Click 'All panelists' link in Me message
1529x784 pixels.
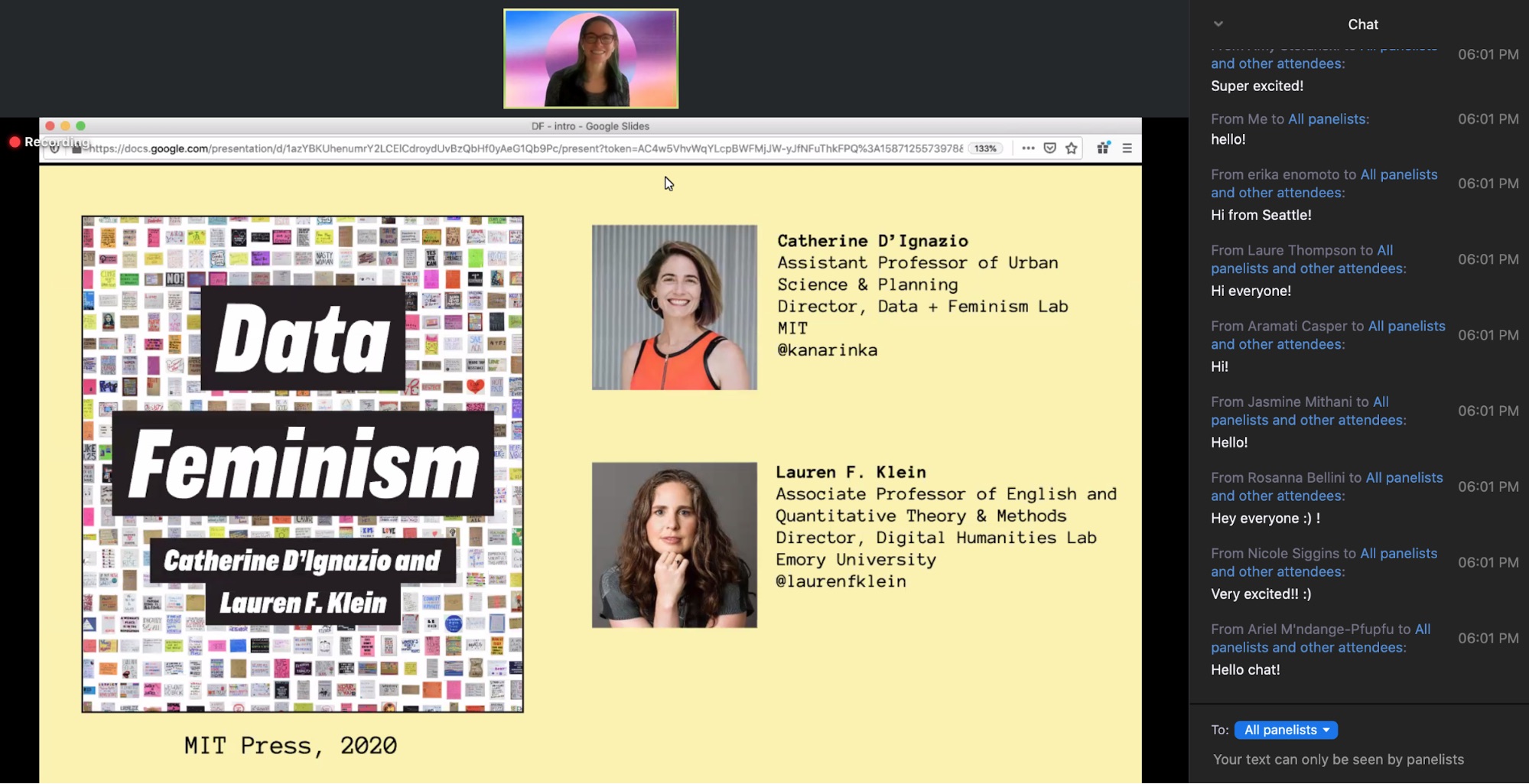pos(1329,119)
